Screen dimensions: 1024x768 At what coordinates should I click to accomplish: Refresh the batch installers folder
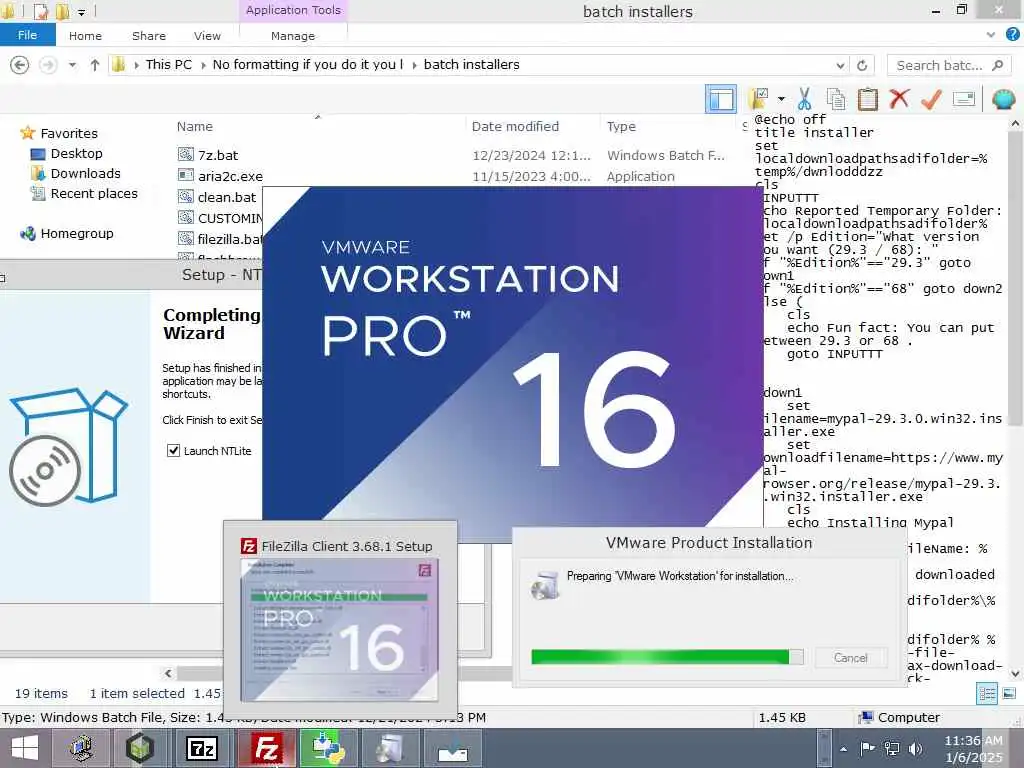(x=862, y=65)
